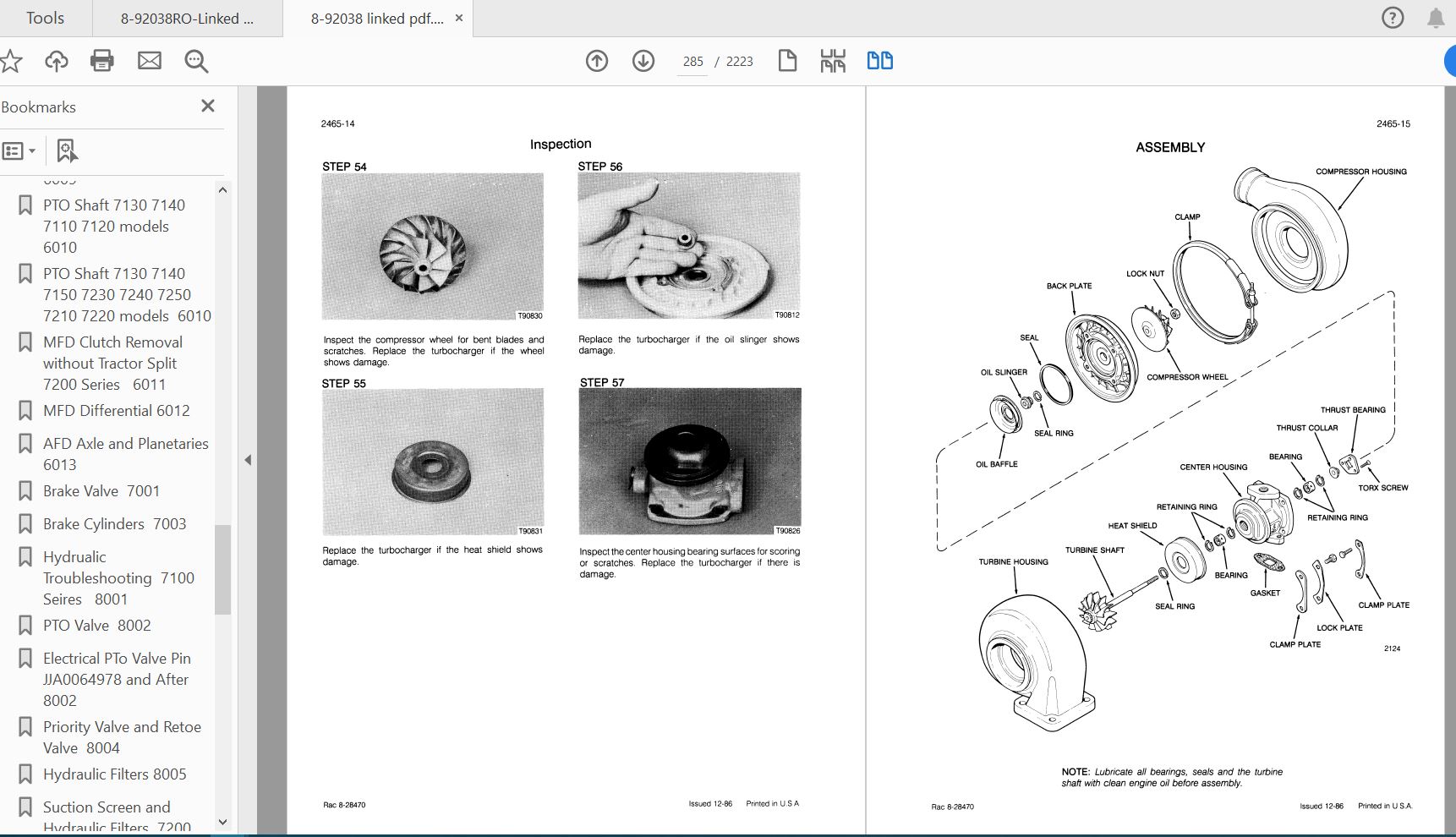Image resolution: width=1456 pixels, height=837 pixels.
Task: Collapse the bookmarks side panel arrow
Action: click(x=248, y=461)
